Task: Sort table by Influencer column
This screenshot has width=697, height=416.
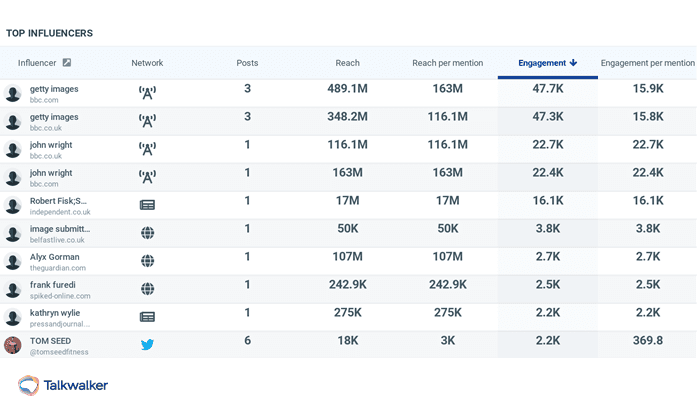Action: click(37, 63)
